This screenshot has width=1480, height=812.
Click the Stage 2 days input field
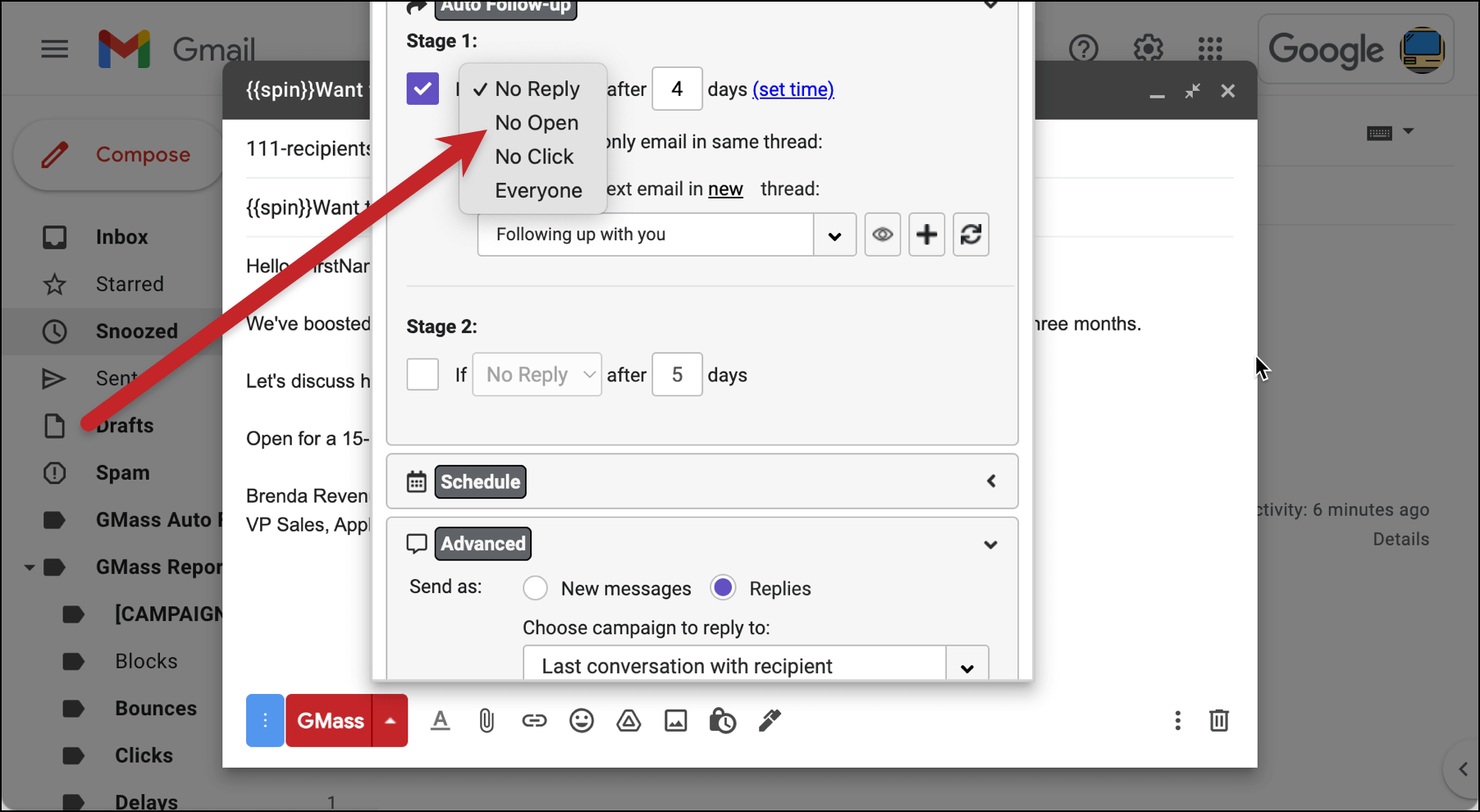pos(677,375)
